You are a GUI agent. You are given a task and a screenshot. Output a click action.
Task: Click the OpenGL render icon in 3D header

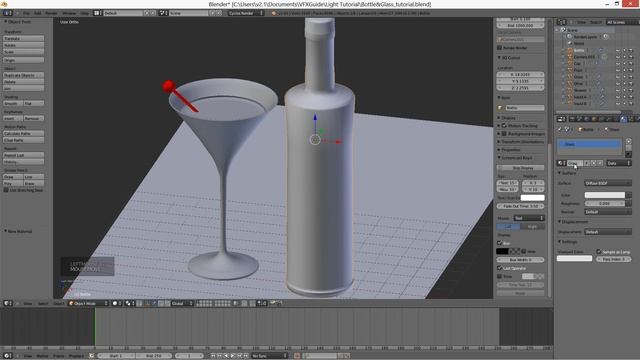pyautogui.click(x=273, y=303)
